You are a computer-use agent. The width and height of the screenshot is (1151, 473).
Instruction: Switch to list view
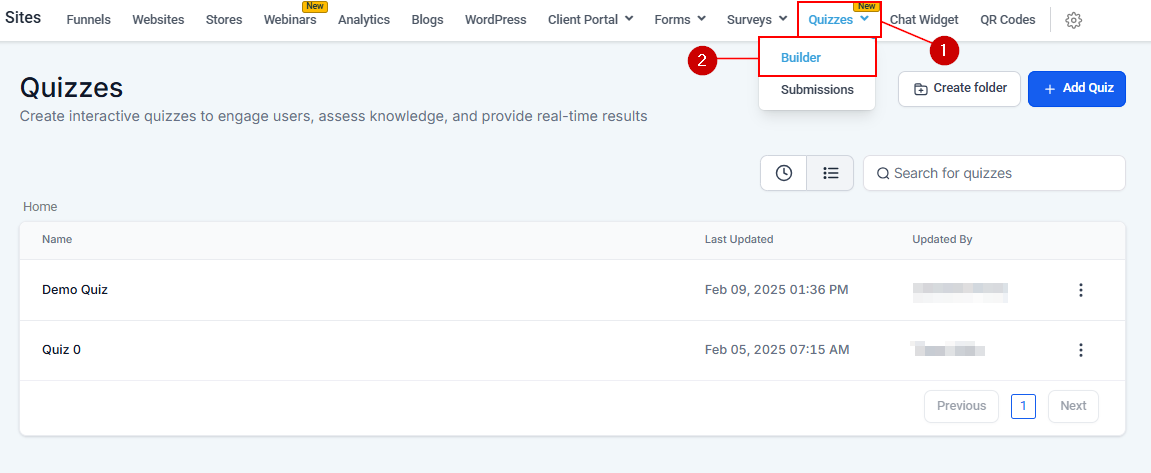pyautogui.click(x=830, y=173)
